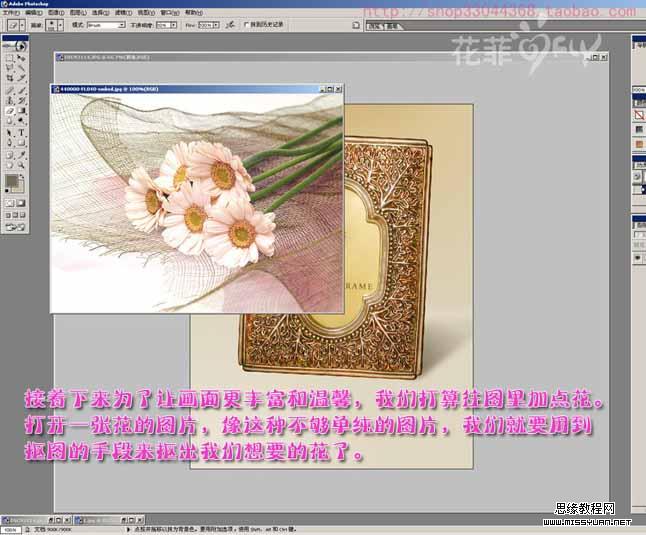Select the Clone Stamp tool
Viewport: 646px width, 535px height.
pos(9,100)
